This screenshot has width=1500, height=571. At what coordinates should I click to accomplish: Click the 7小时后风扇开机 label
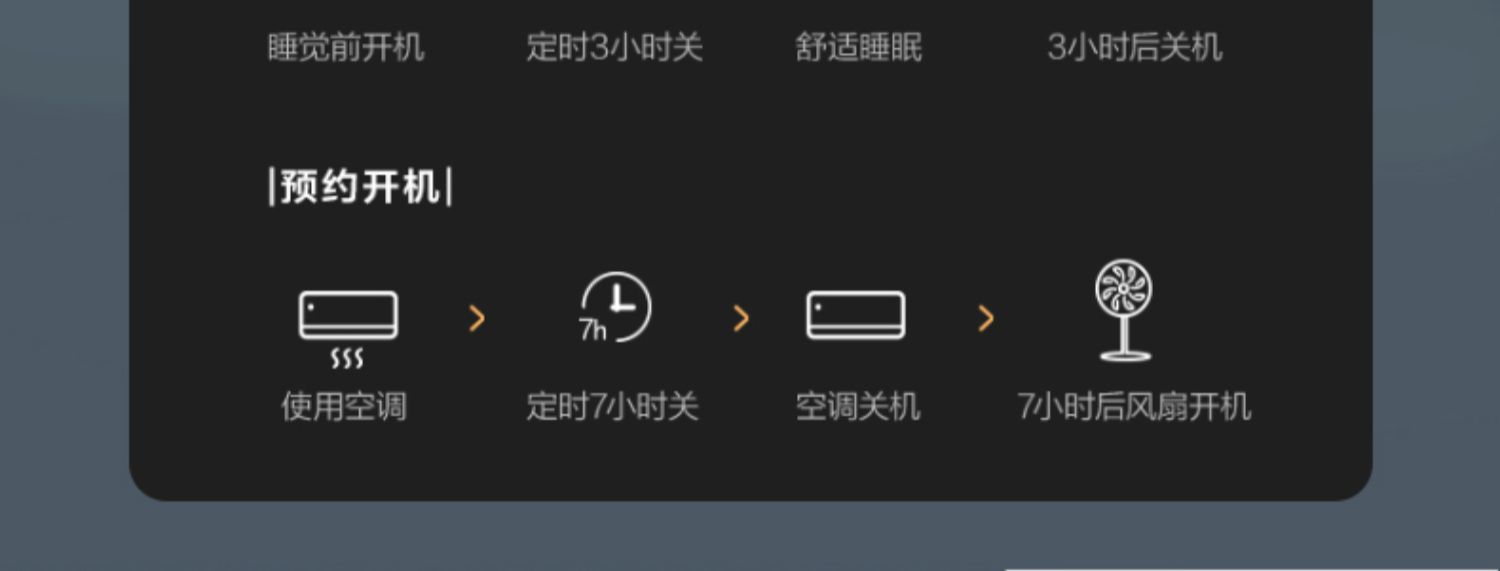1134,407
